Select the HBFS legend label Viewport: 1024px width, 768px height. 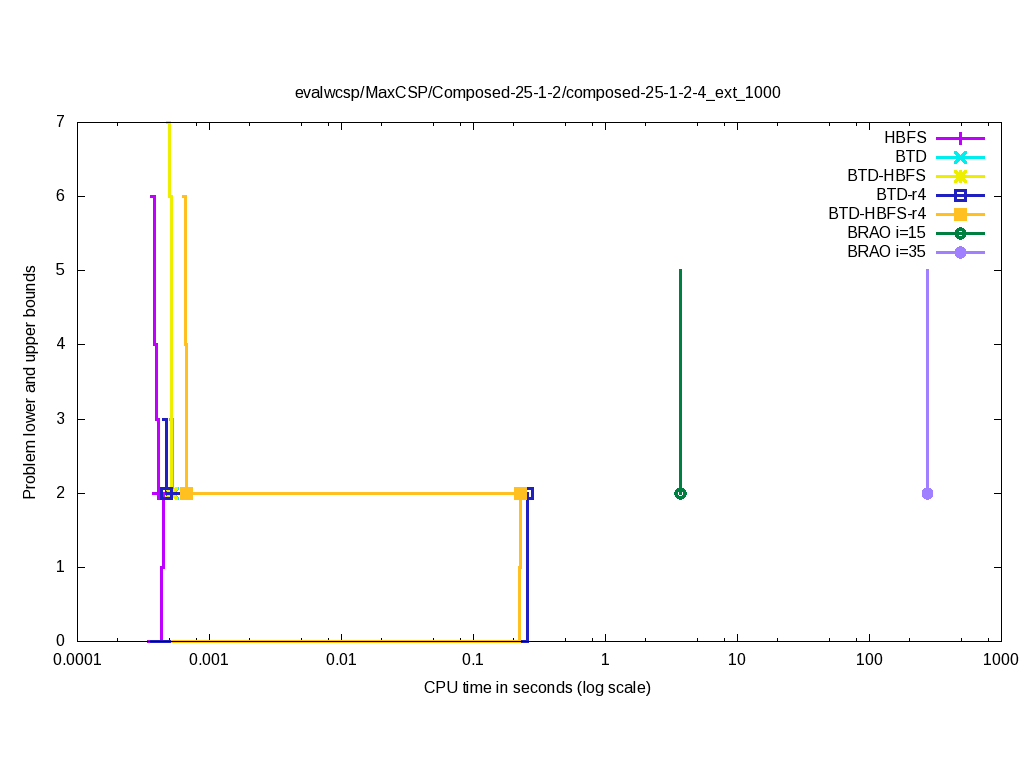(905, 138)
